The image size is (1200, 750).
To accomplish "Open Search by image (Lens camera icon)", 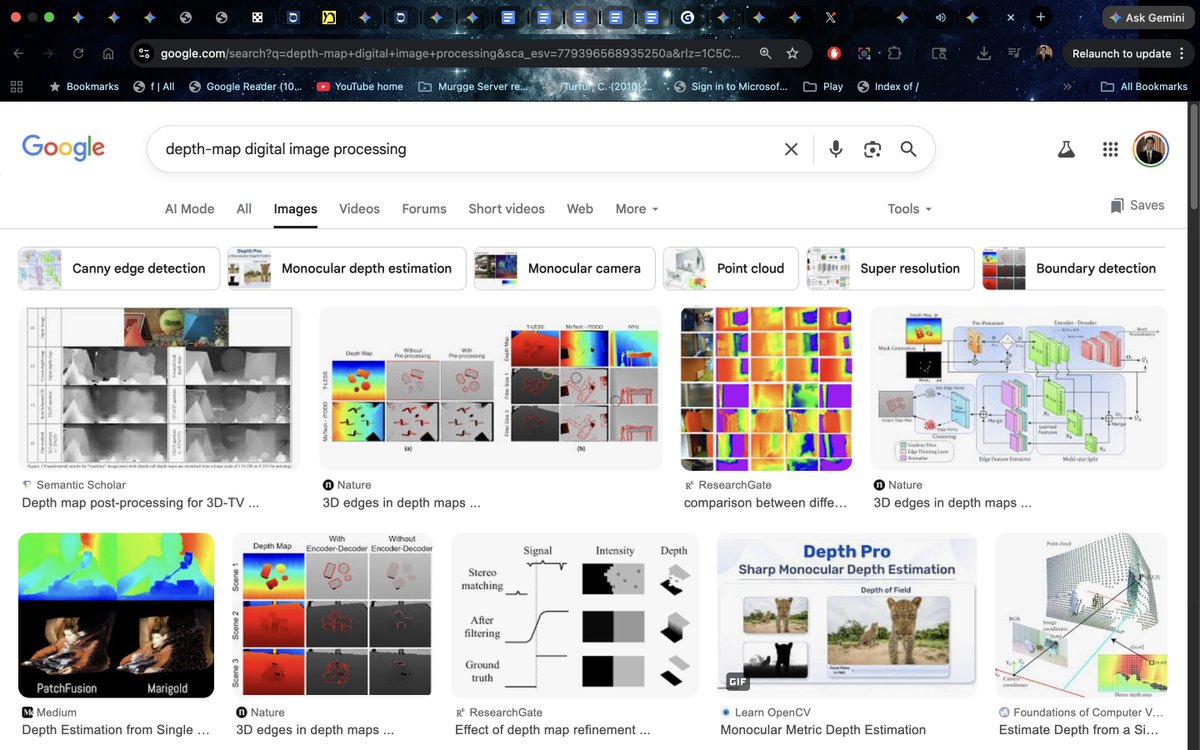I will [872, 149].
